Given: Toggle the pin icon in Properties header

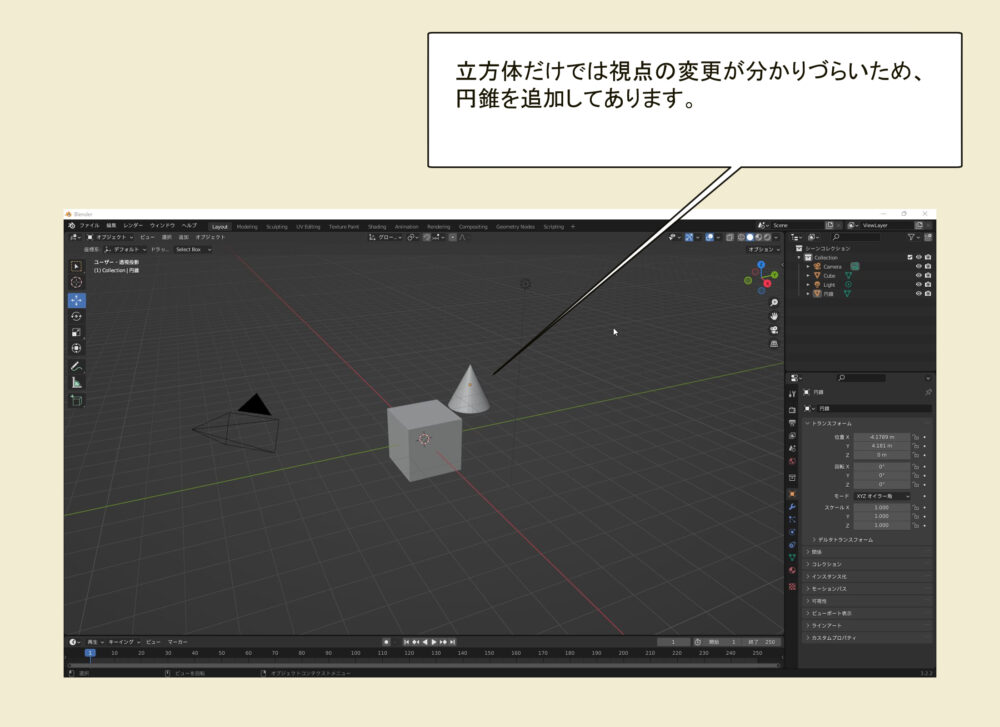Looking at the screenshot, I should (928, 392).
